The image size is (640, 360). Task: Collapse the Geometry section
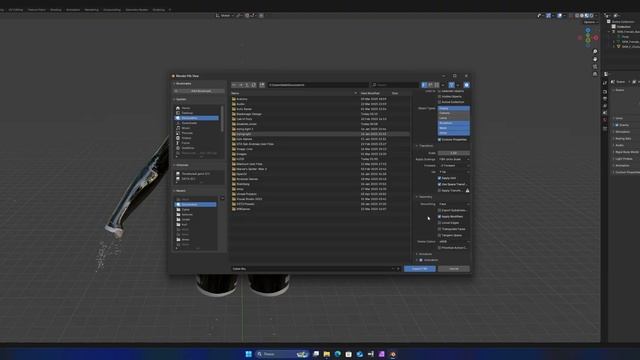(x=424, y=197)
